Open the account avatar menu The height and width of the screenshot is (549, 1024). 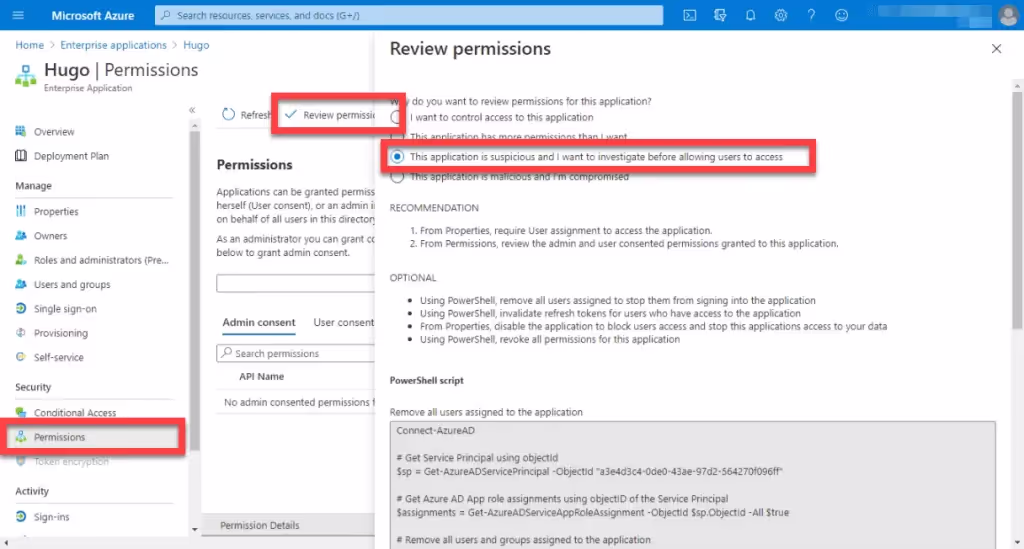pyautogui.click(x=1008, y=15)
